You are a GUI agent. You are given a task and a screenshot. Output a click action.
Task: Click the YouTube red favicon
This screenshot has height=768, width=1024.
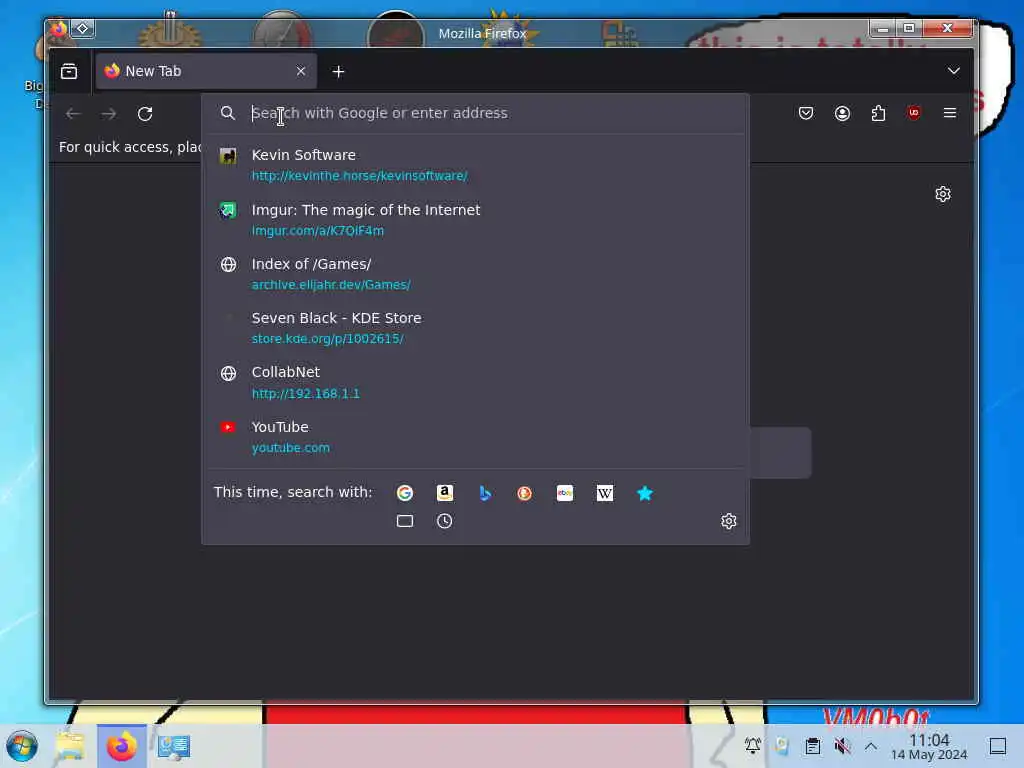coord(227,427)
